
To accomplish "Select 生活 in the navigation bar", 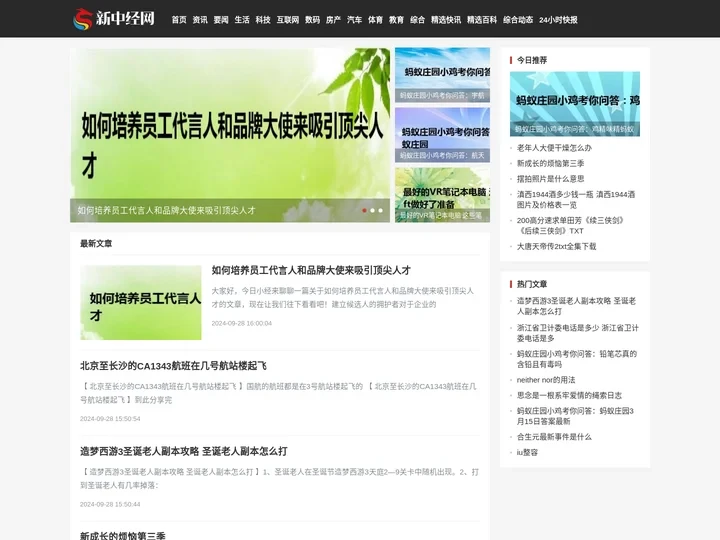I will [x=242, y=20].
